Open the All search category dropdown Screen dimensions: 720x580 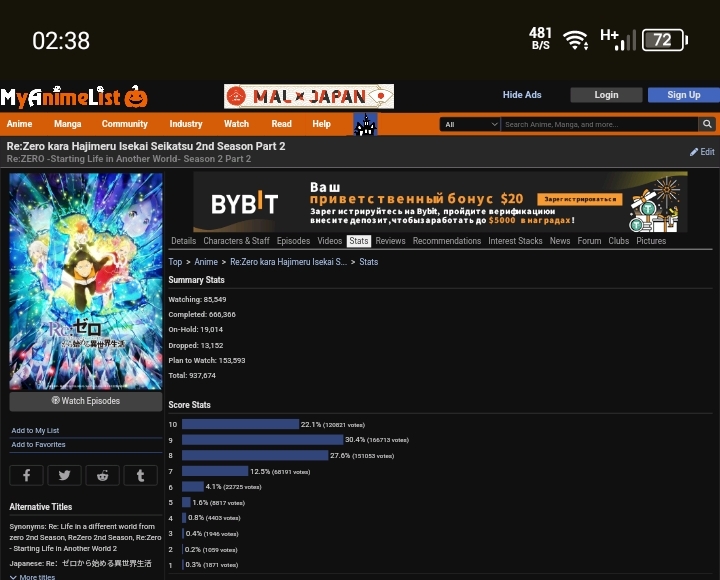[469, 124]
